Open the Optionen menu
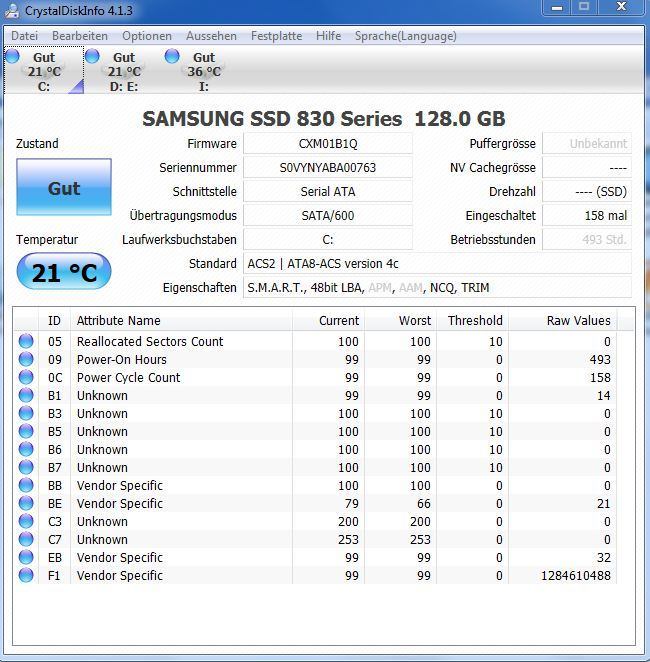Viewport: 650px width, 662px height. pos(147,36)
